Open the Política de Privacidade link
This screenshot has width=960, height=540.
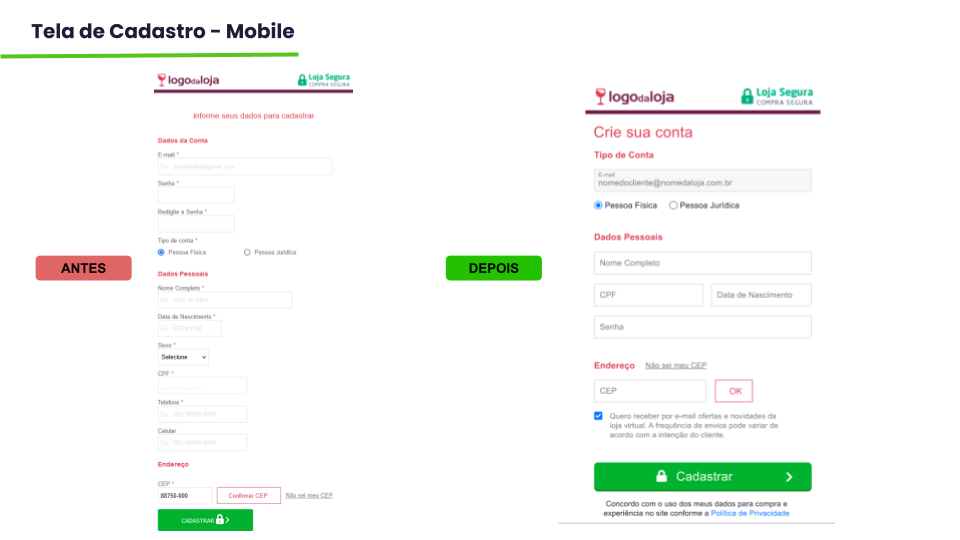coord(750,513)
